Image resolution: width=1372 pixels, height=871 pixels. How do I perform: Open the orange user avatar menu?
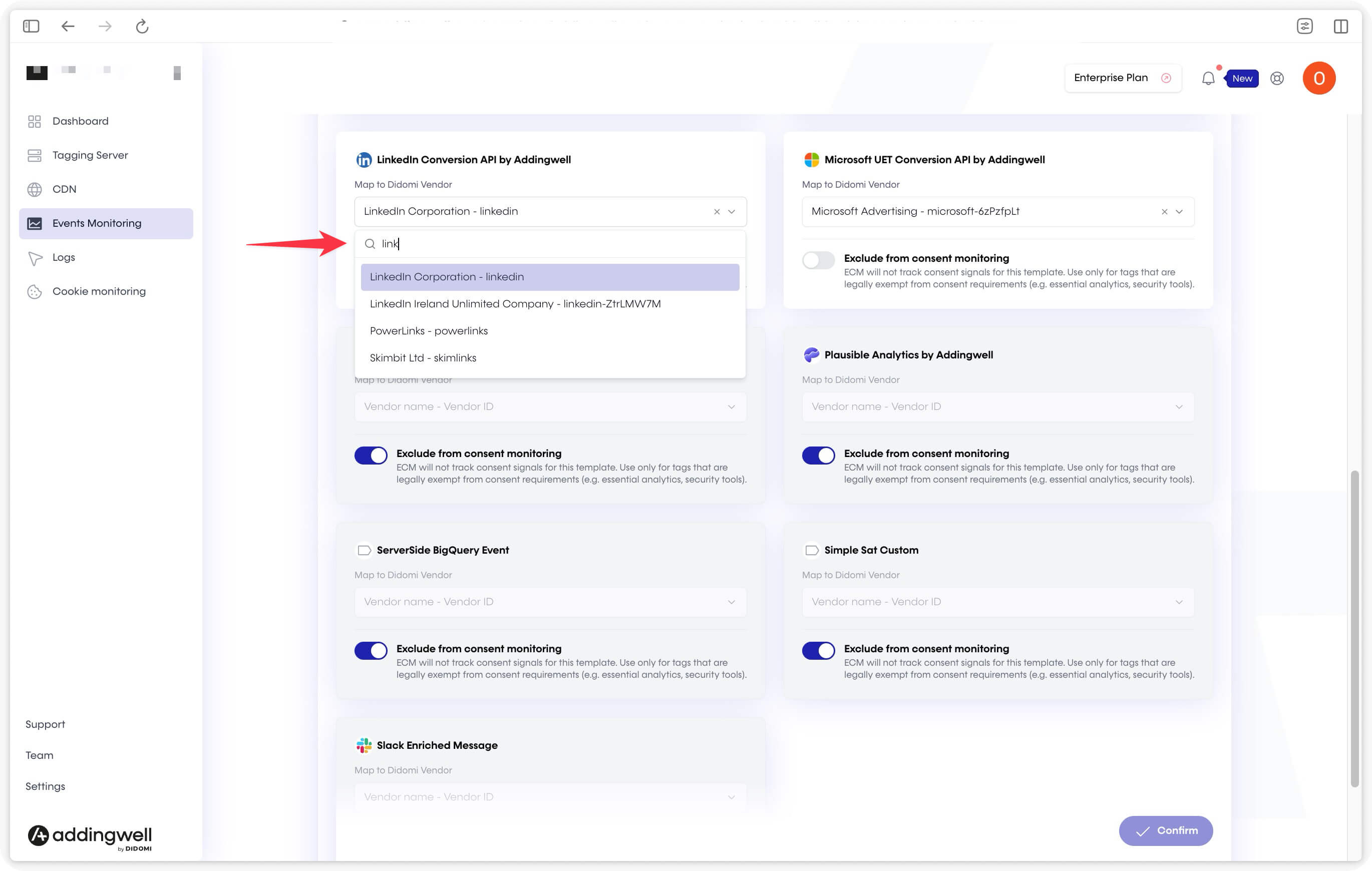pos(1318,78)
